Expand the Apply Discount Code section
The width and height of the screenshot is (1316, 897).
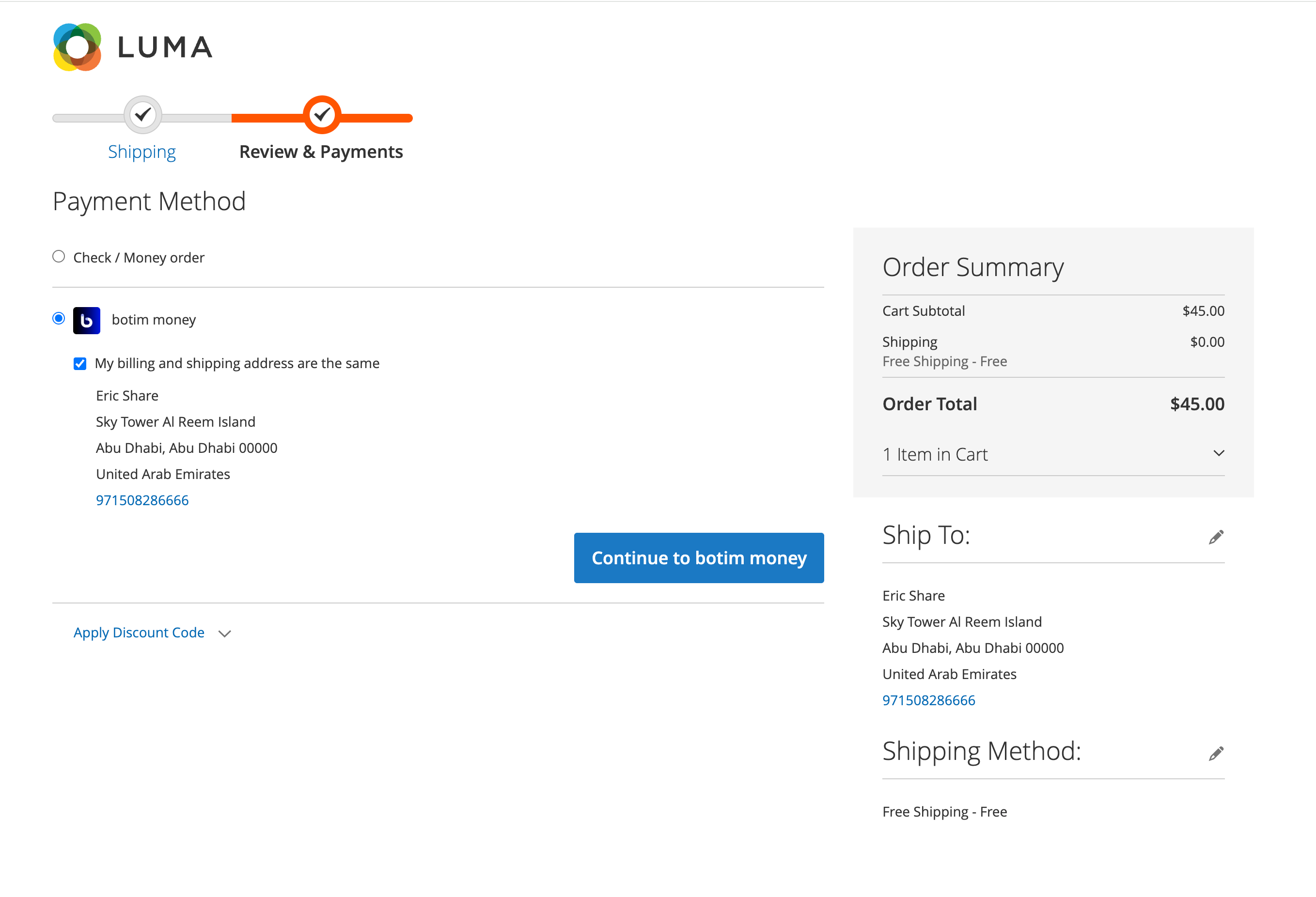tap(152, 633)
